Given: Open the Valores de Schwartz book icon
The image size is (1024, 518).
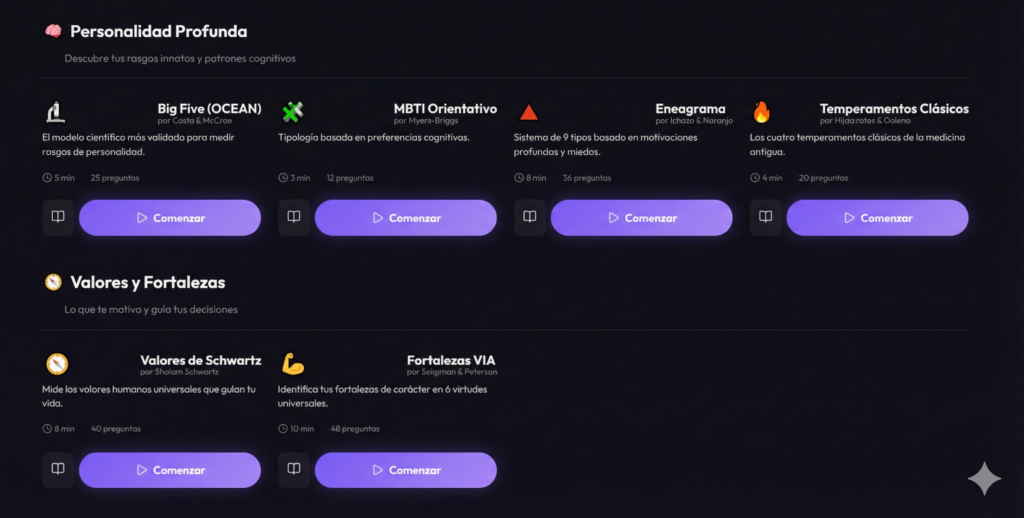Looking at the screenshot, I should point(58,469).
